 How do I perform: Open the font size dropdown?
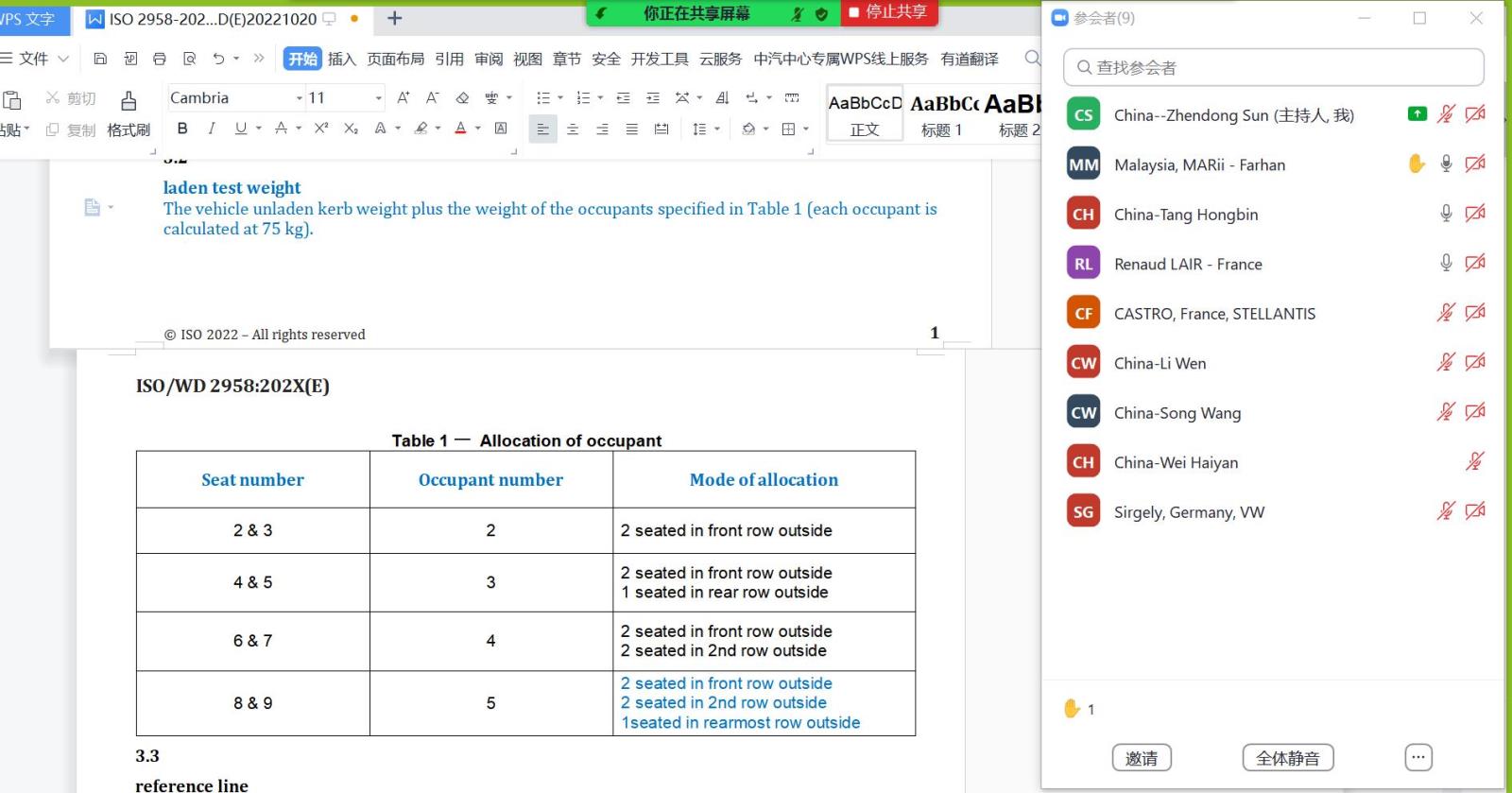tap(378, 98)
